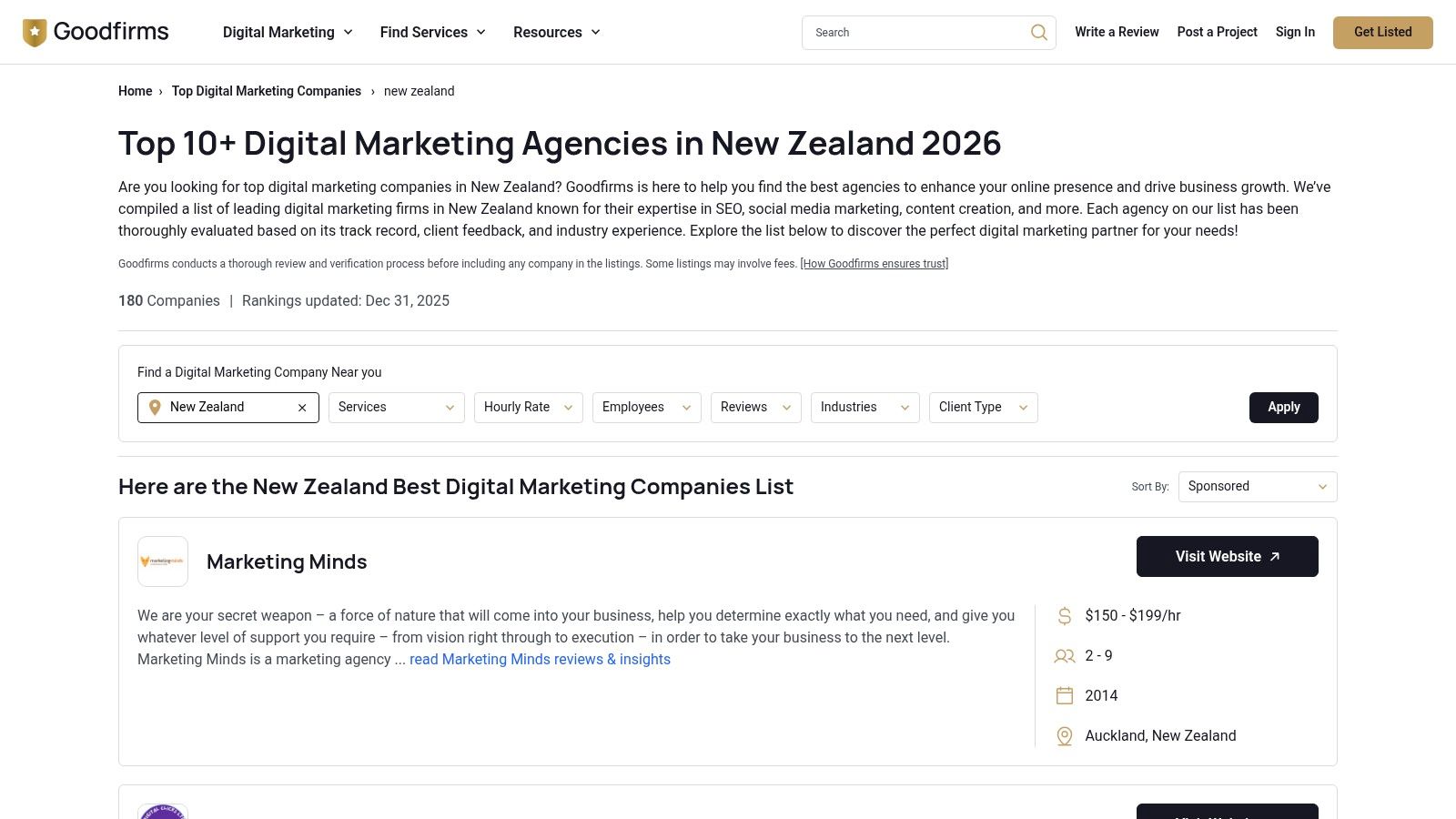Click the hourly rate dollar icon
1456x819 pixels.
[1064, 615]
